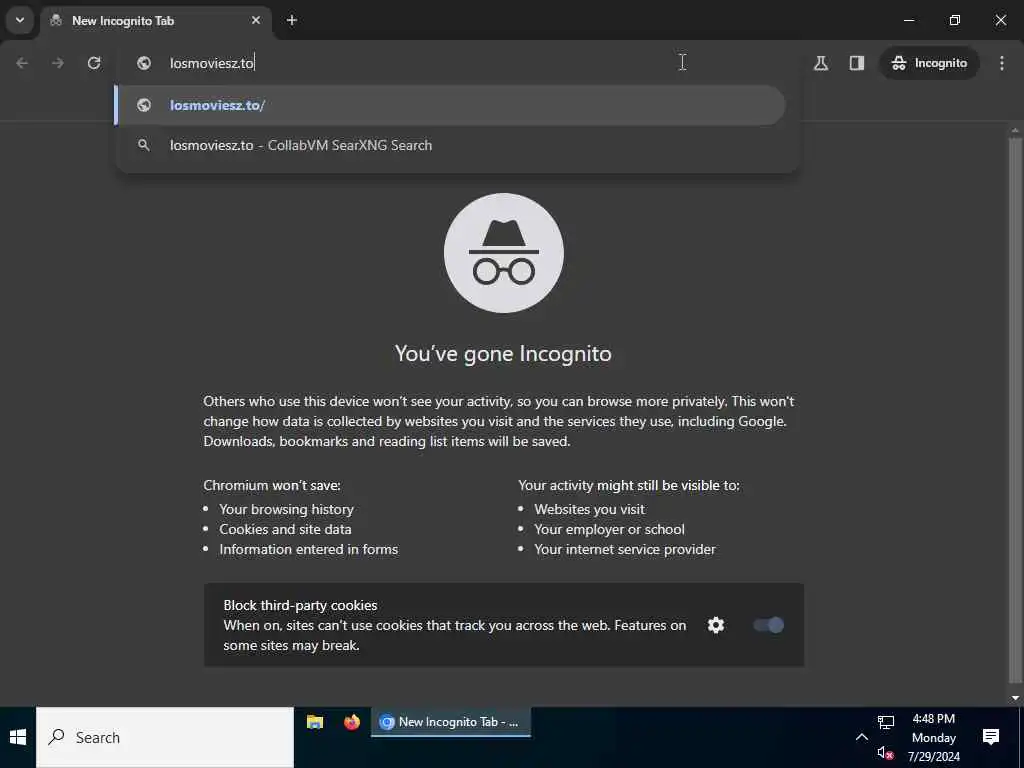Open the taskbar clock and date

(x=933, y=737)
